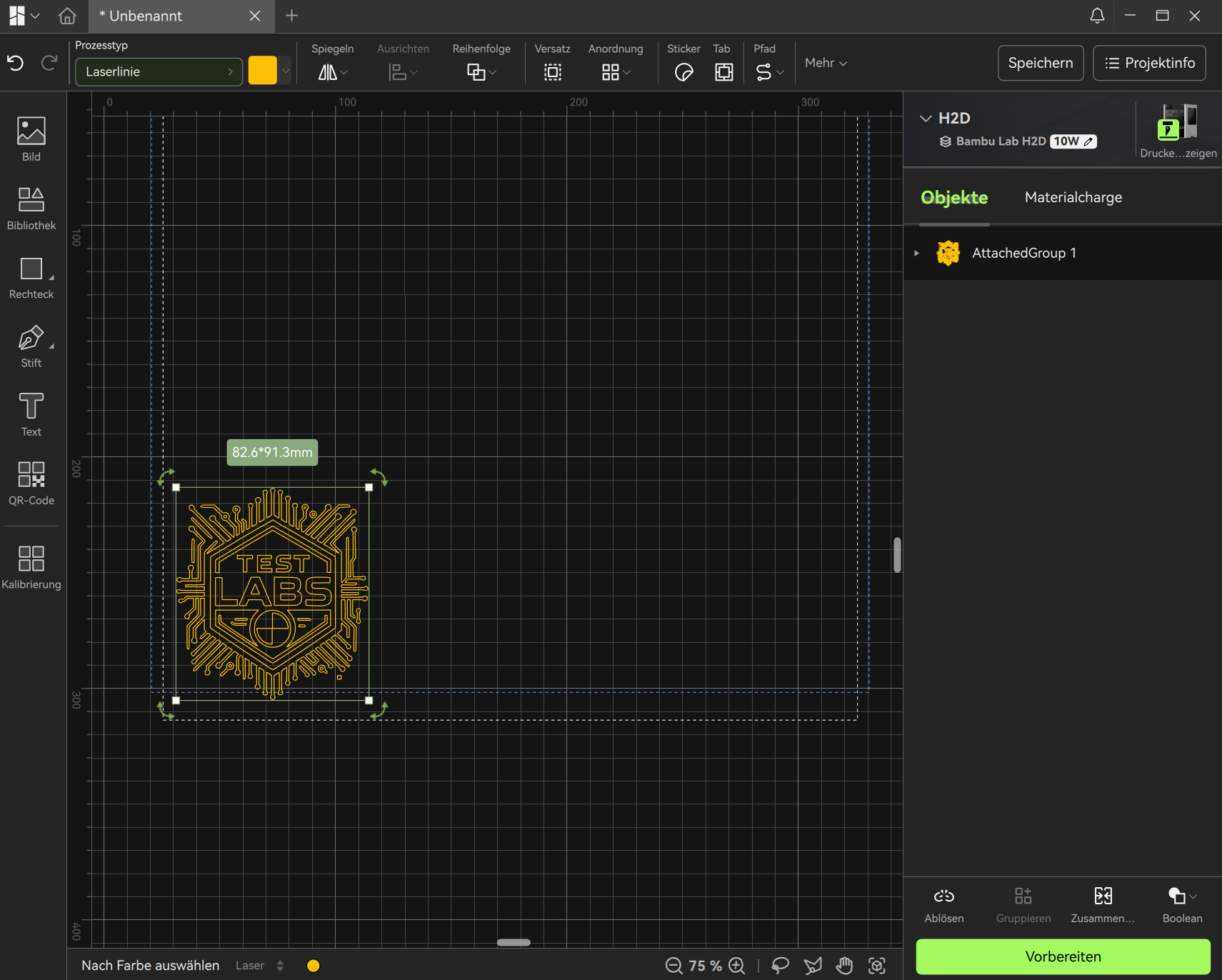
Task: Expand the AttachedGroup 1 tree item
Action: [x=917, y=253]
